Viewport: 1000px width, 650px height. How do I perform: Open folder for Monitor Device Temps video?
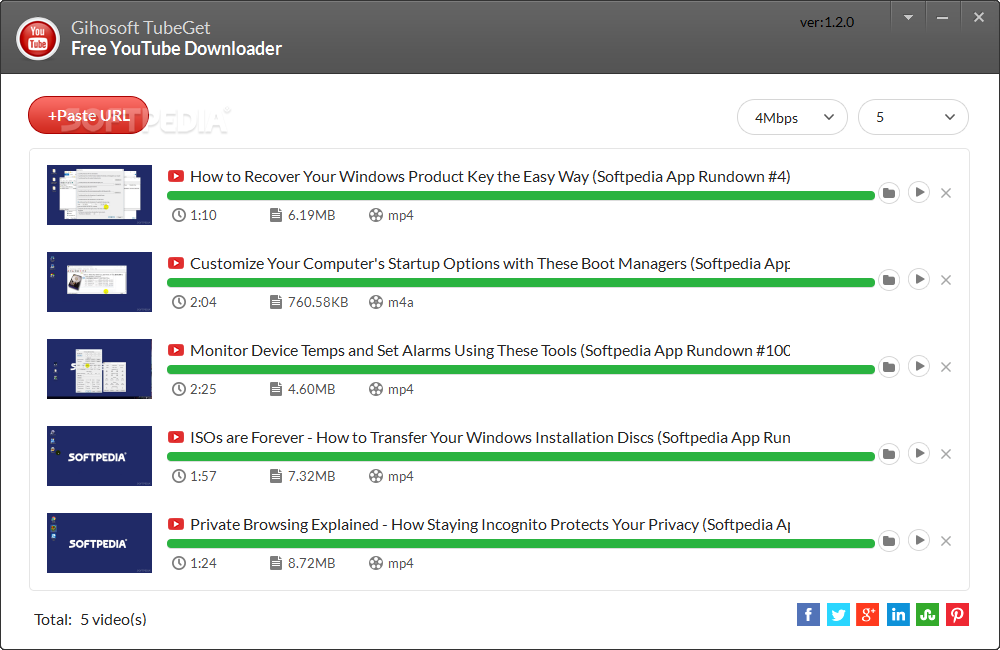click(x=888, y=367)
